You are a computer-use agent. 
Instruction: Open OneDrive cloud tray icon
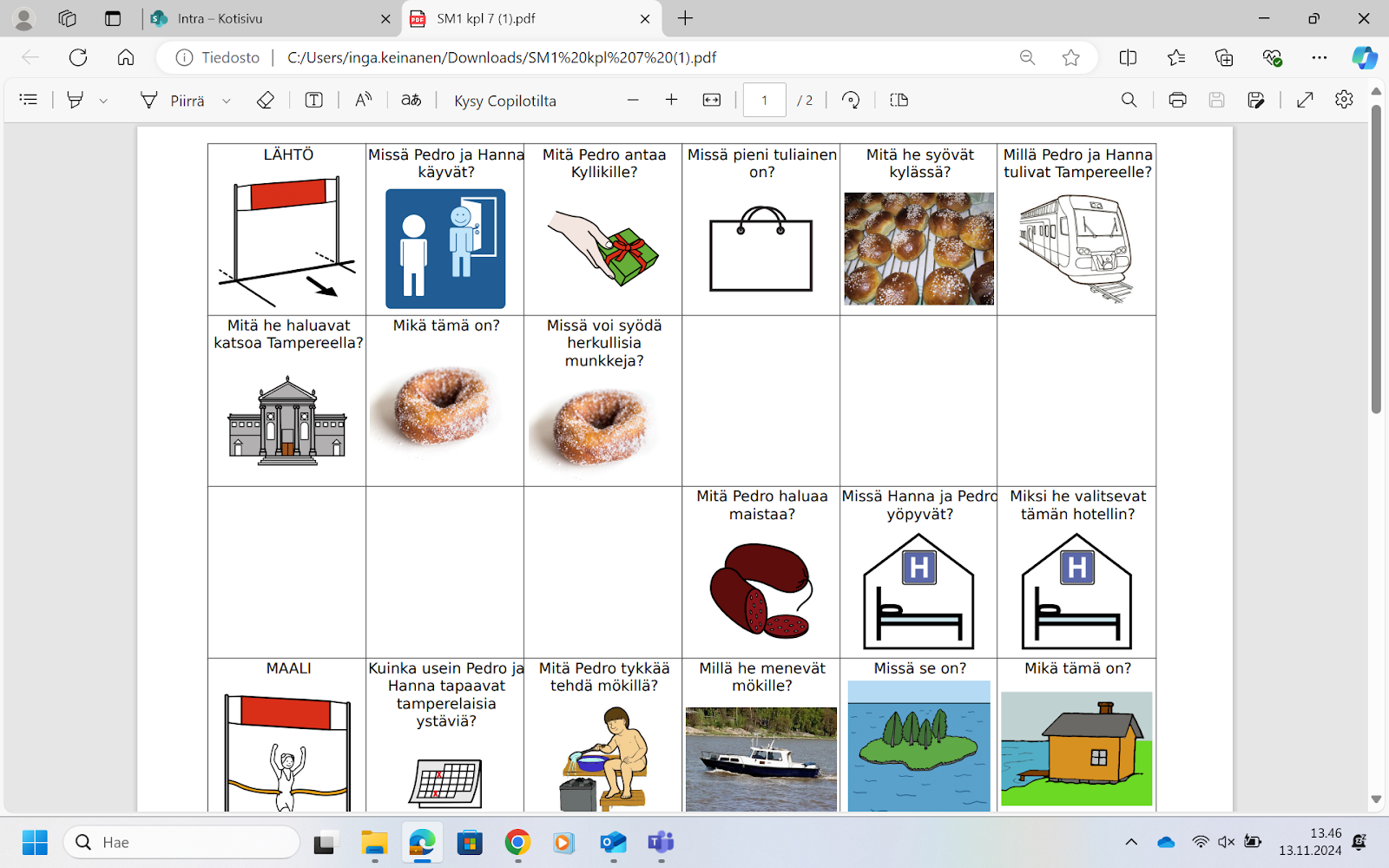pyautogui.click(x=1166, y=842)
